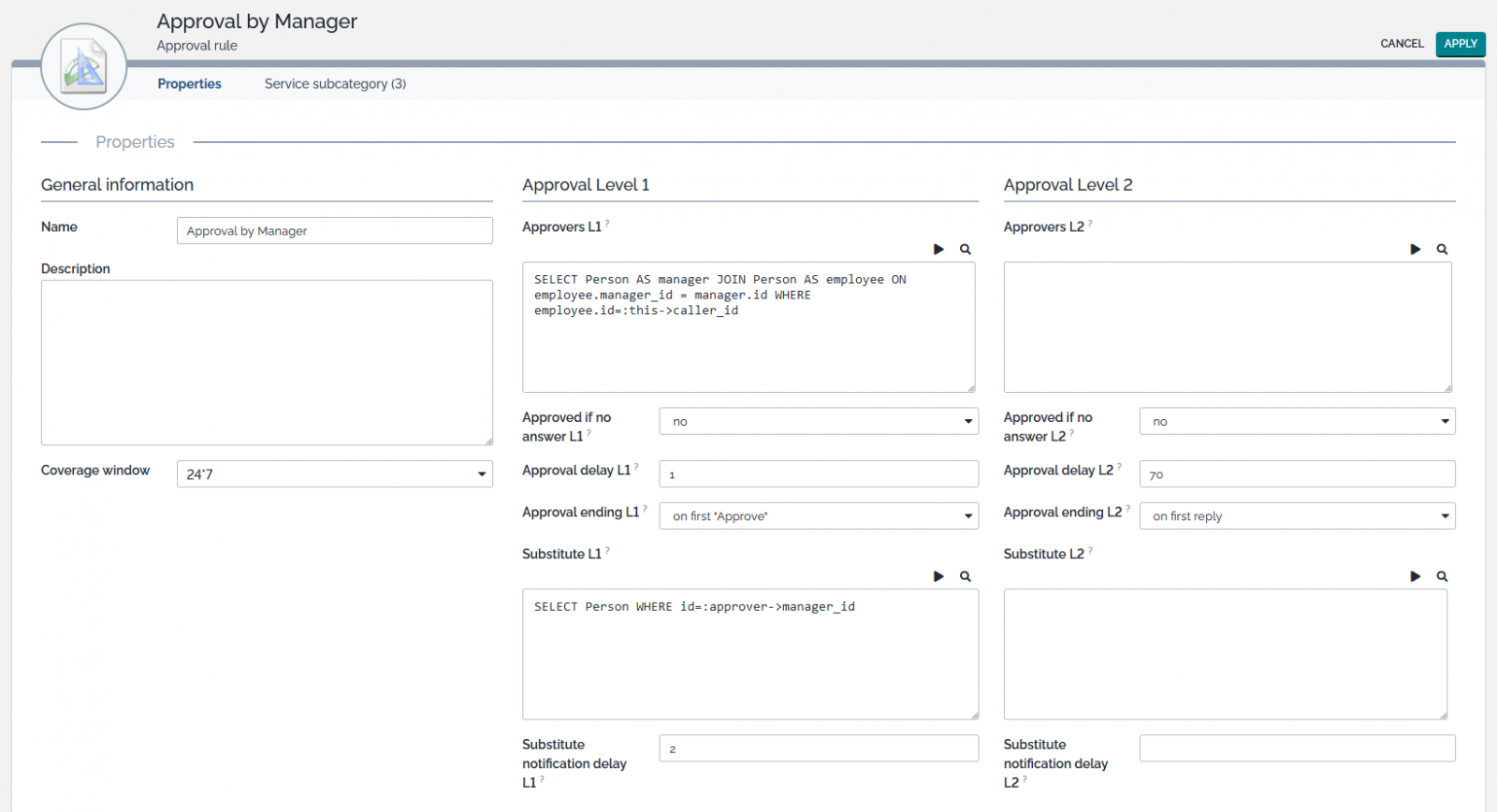The height and width of the screenshot is (812, 1497).
Task: Open Approval ending L2 dropdown
Action: (x=1297, y=516)
